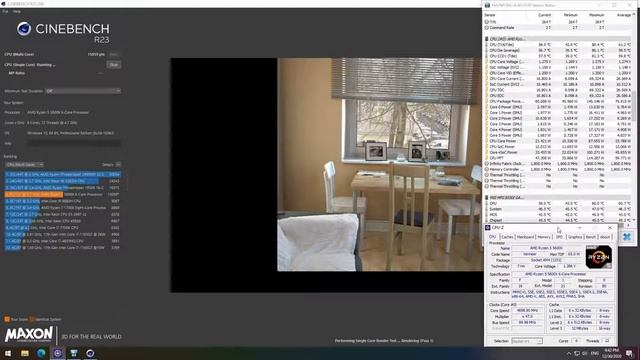
Task: Open the Minimum Test Duration dropdown
Action: pos(83,91)
